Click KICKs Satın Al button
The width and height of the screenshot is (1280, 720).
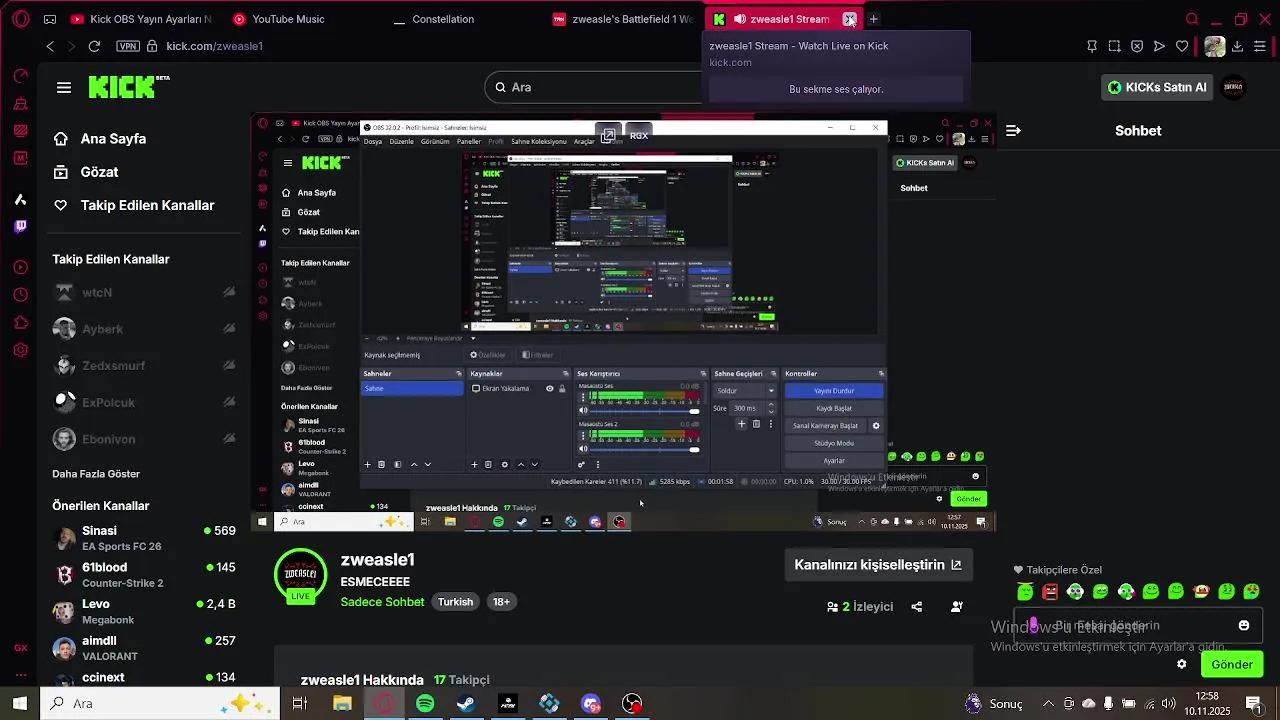pos(1156,87)
